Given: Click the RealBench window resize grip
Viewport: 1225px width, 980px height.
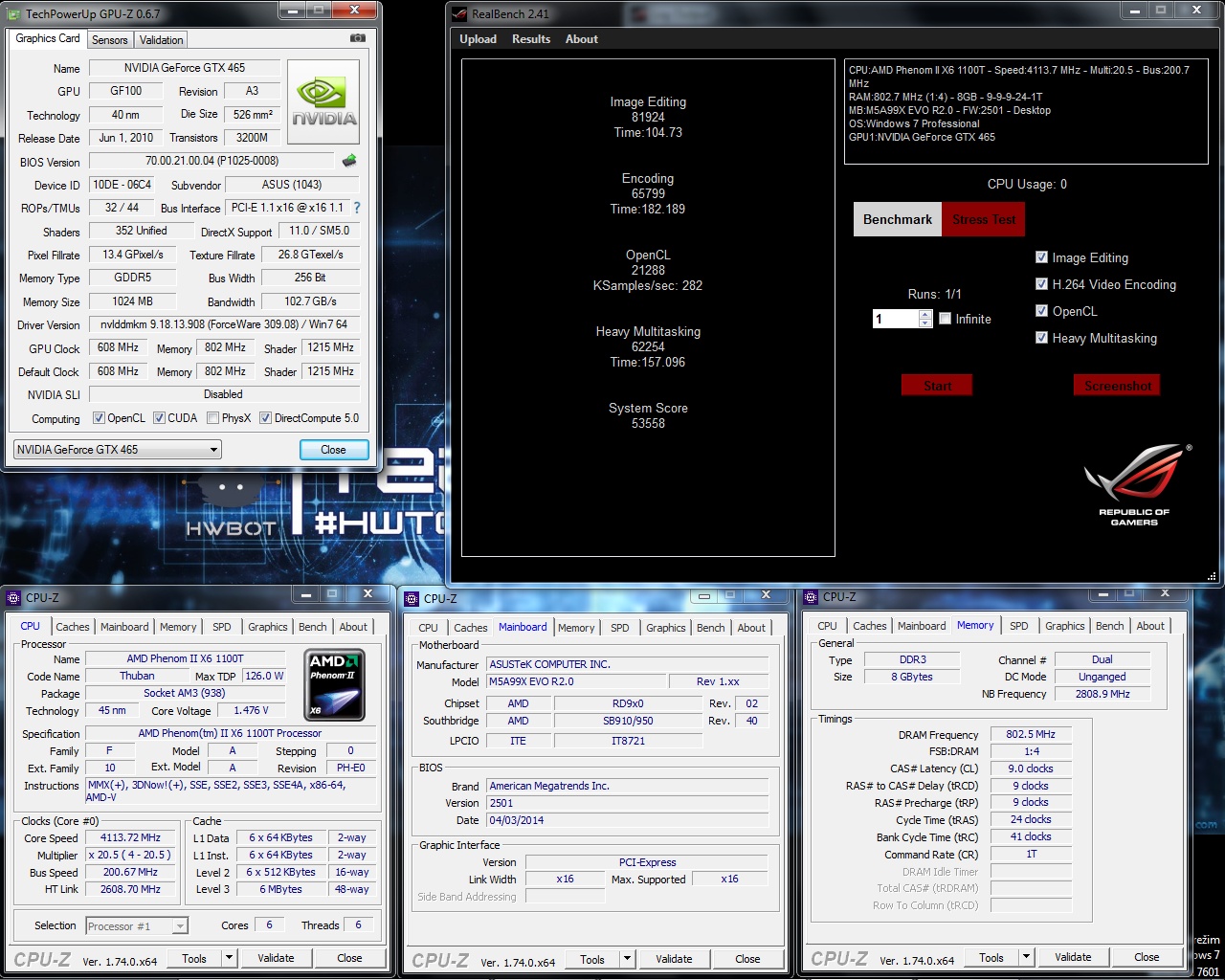Looking at the screenshot, I should point(1212,577).
